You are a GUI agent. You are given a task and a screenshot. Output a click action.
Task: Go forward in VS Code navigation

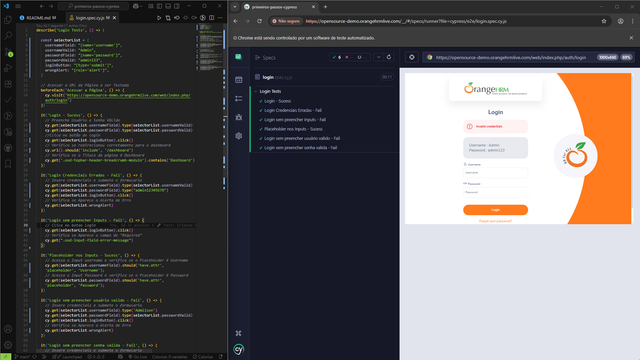click(x=51, y=6)
